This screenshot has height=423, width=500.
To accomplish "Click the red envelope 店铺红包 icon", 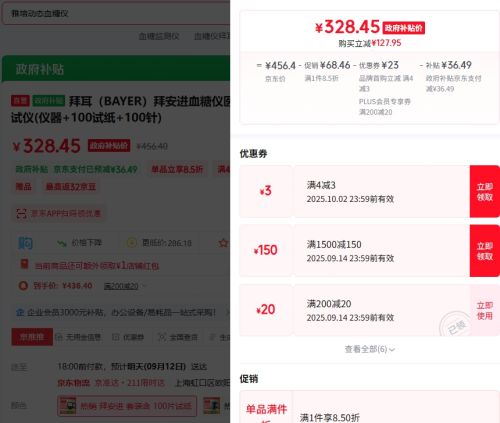I will pos(24,264).
